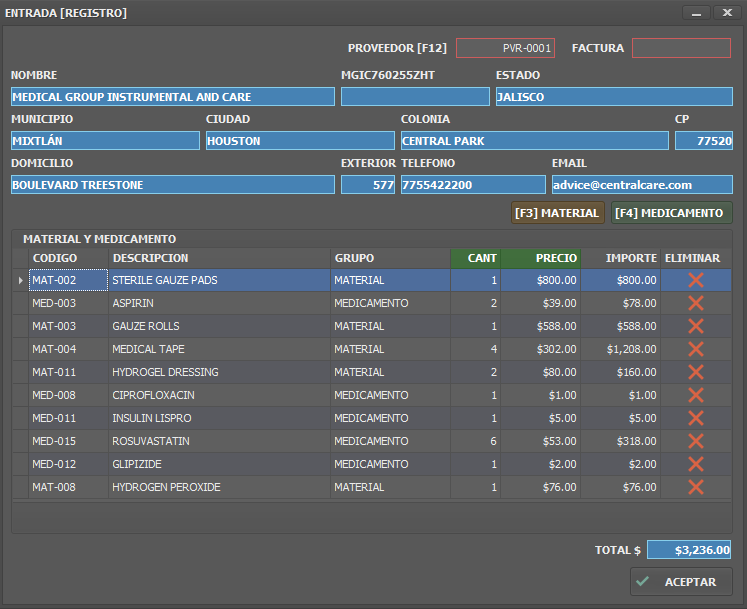Screen dimensions: 747x609
Task: Remove the ASPIRIN entry with red X
Action: [696, 303]
